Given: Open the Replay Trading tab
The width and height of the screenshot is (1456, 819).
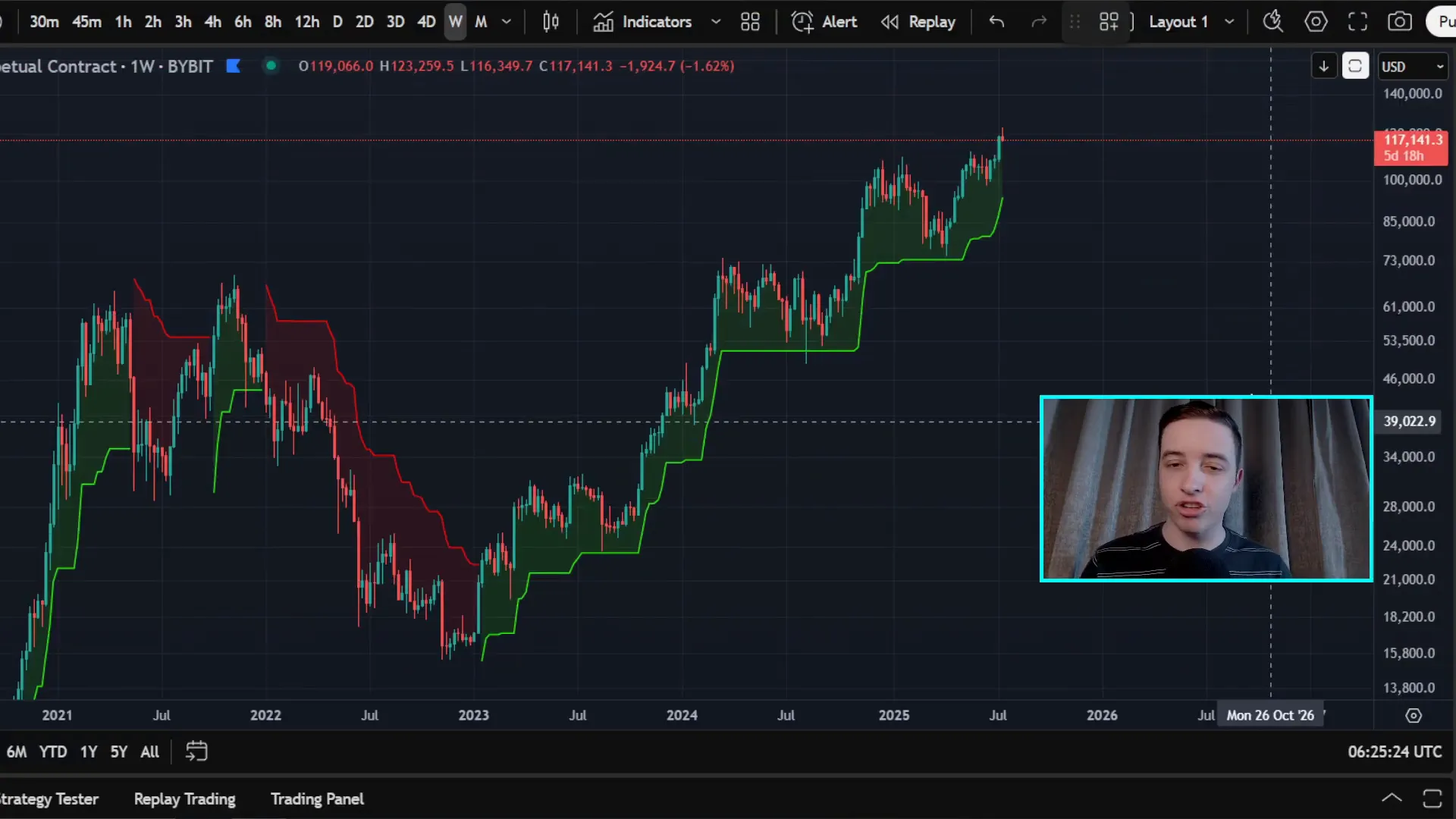Looking at the screenshot, I should tap(185, 799).
